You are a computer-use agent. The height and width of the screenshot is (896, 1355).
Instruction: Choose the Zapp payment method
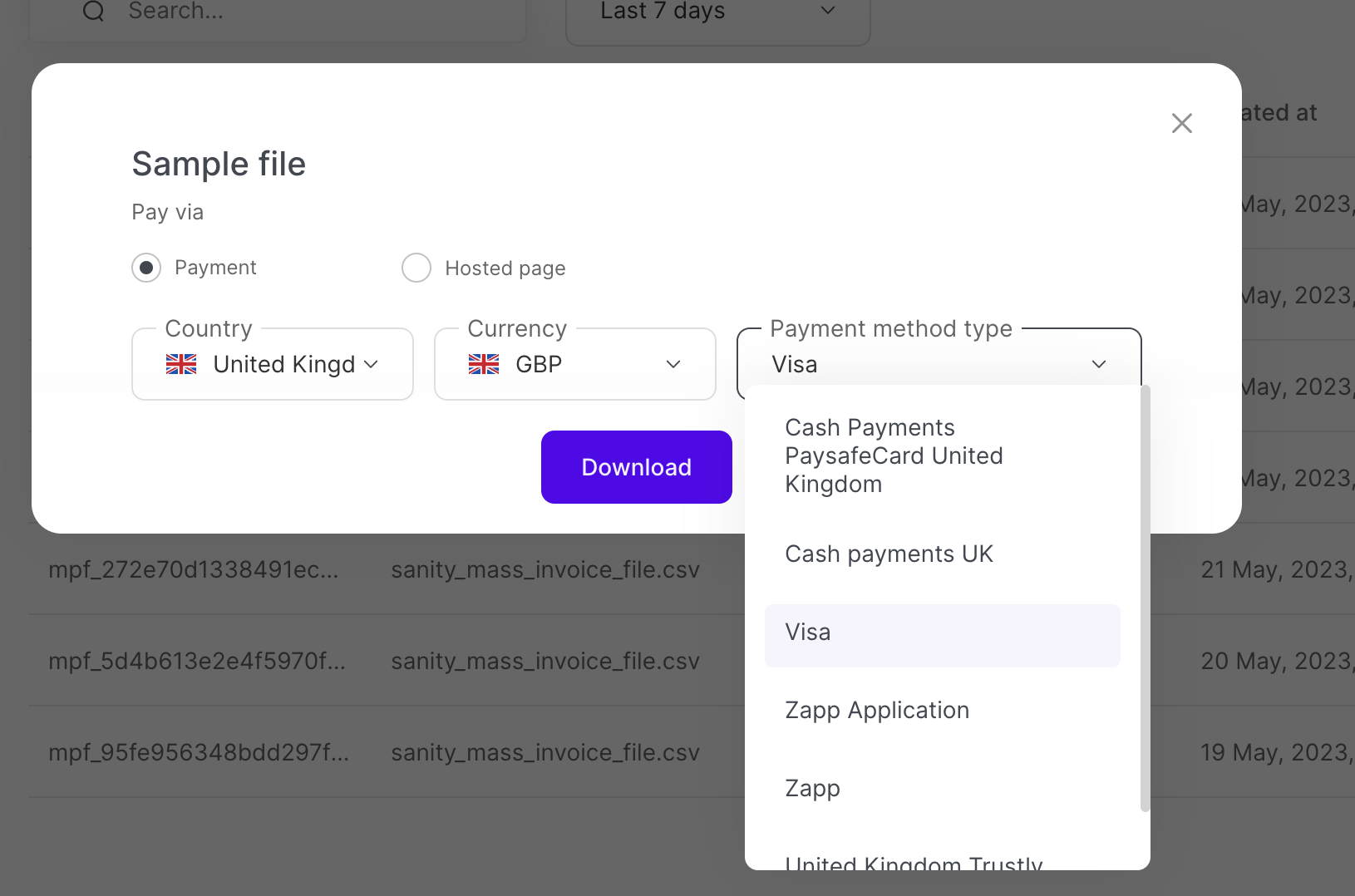click(x=812, y=789)
